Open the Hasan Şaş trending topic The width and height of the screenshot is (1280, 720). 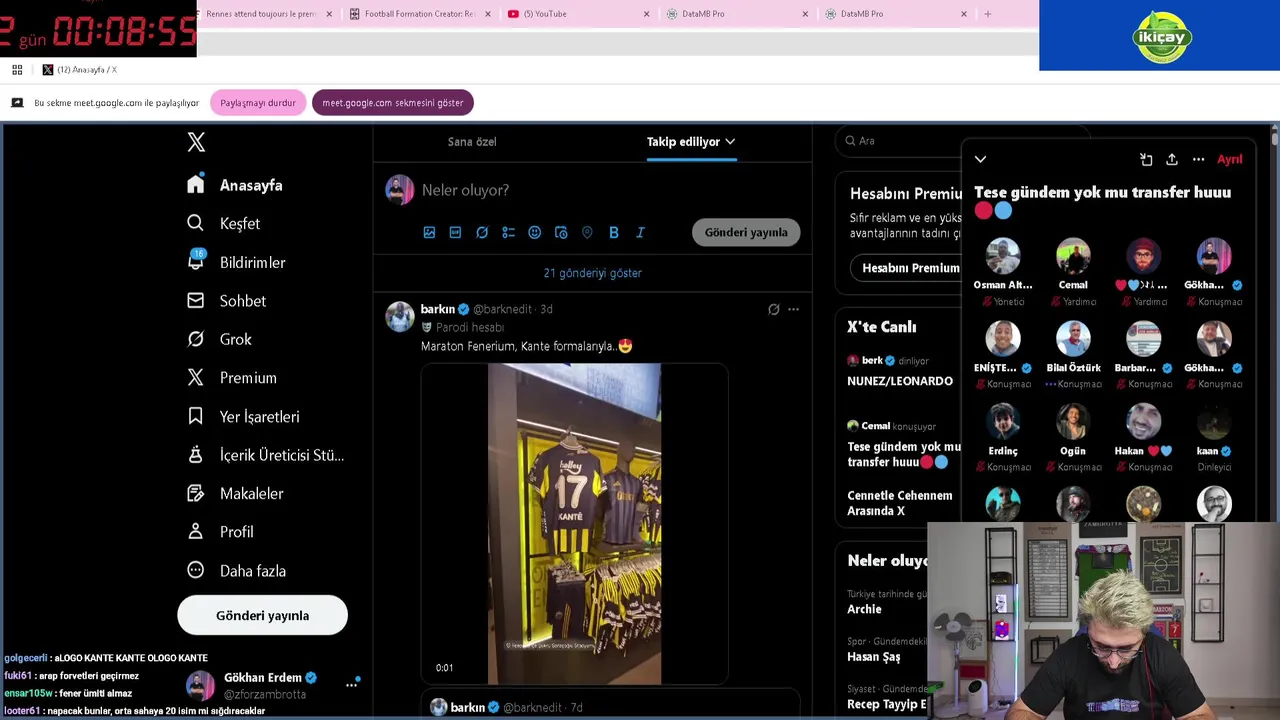(x=874, y=657)
